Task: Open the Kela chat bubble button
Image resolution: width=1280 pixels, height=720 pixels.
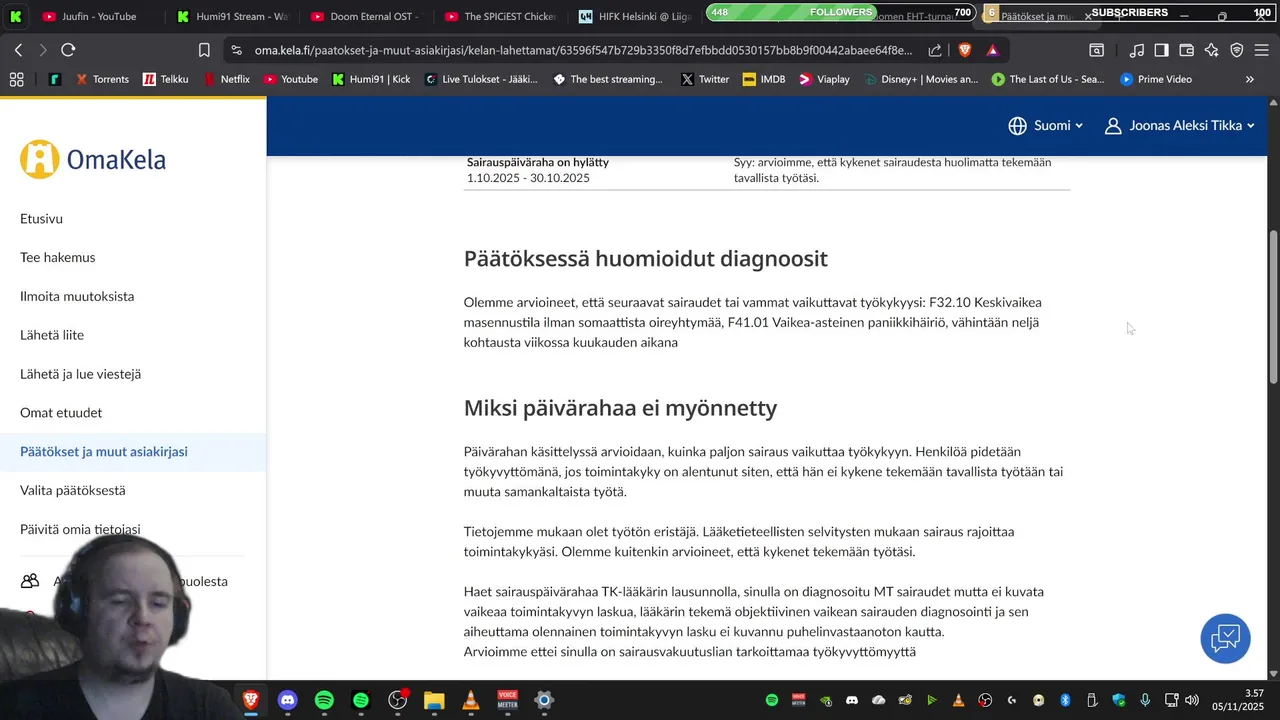Action: coord(1225,638)
